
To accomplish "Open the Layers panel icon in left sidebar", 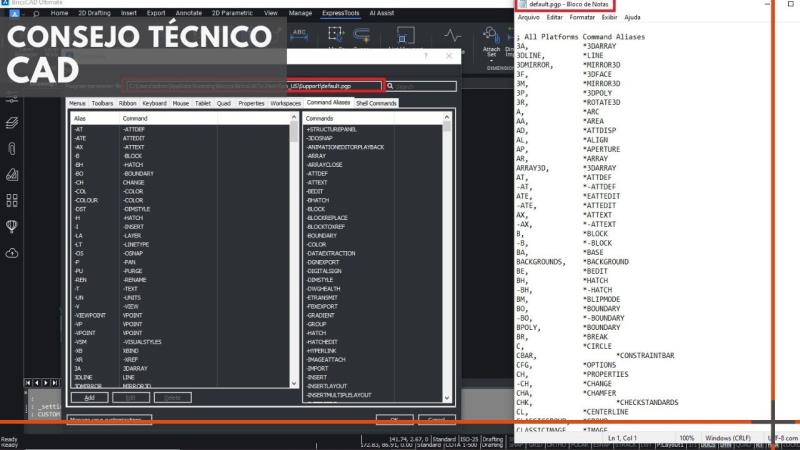I will click(x=12, y=122).
